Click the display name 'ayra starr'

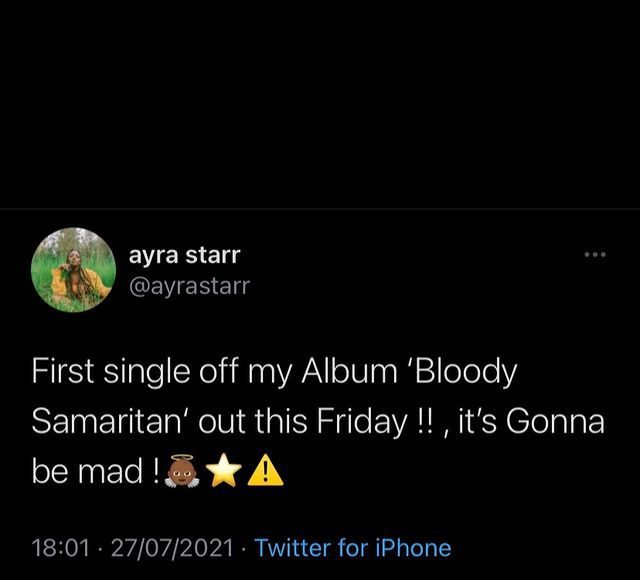[184, 255]
